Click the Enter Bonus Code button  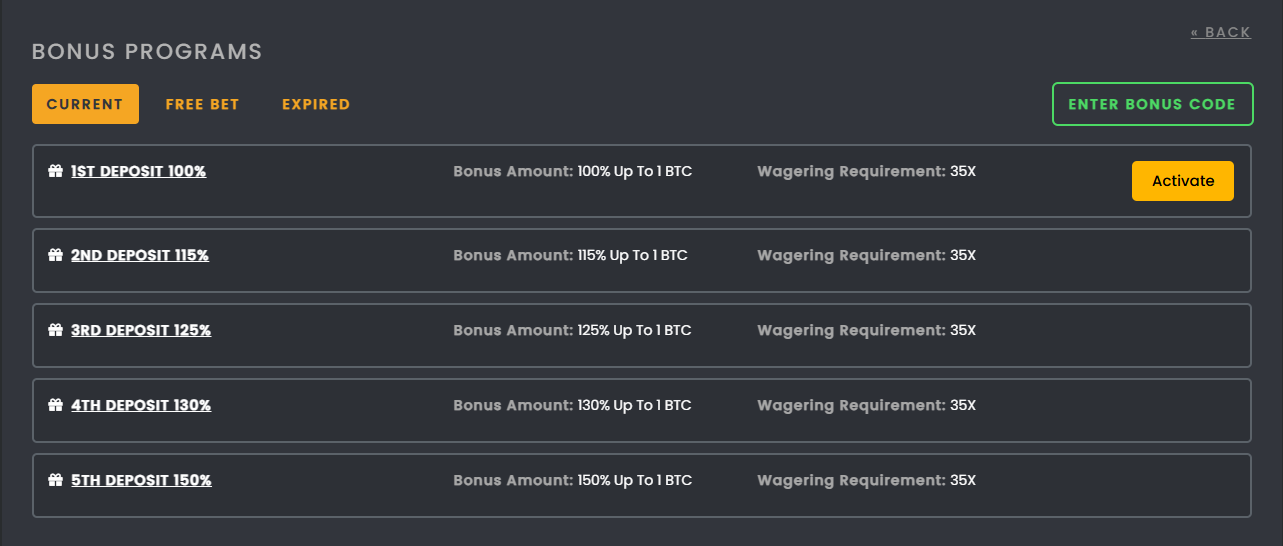click(1153, 104)
